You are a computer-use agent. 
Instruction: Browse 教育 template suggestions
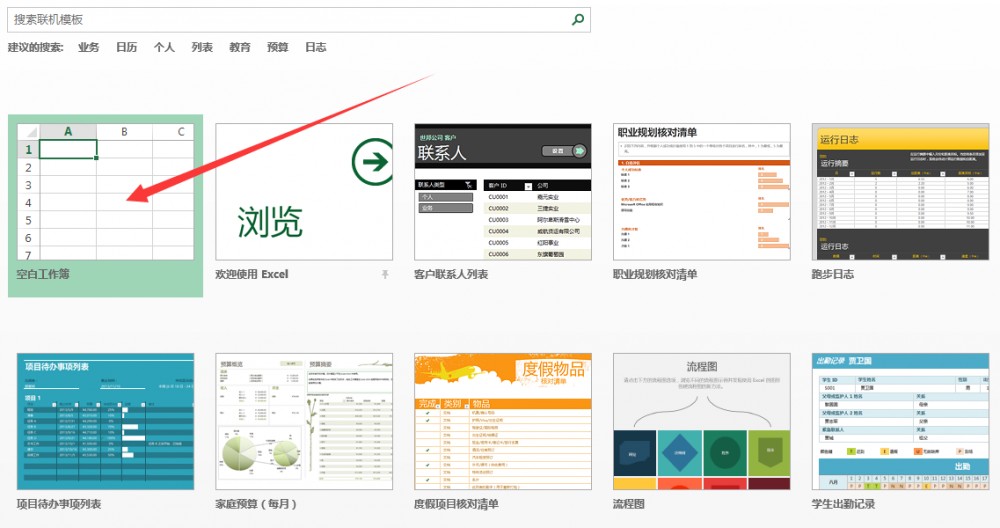click(240, 47)
